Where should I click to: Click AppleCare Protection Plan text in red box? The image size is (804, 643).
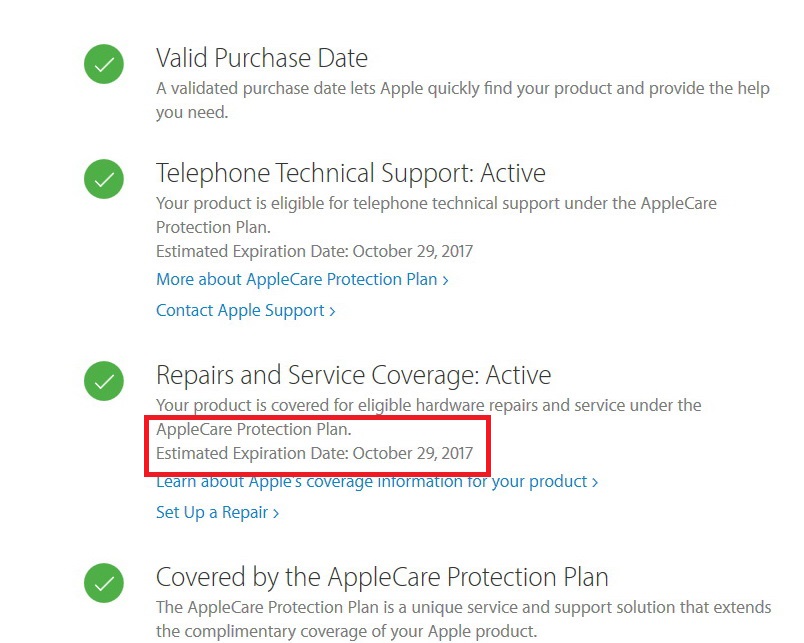254,430
